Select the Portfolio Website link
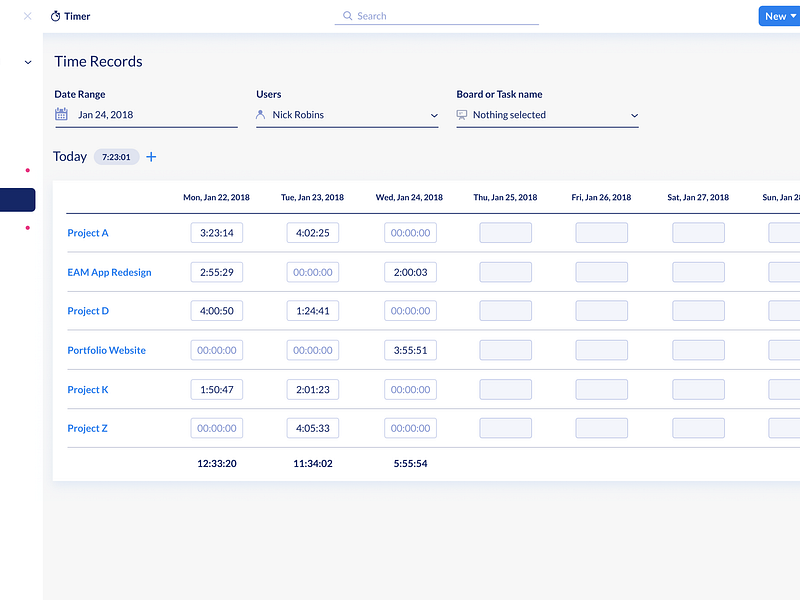800x600 pixels. pos(106,350)
